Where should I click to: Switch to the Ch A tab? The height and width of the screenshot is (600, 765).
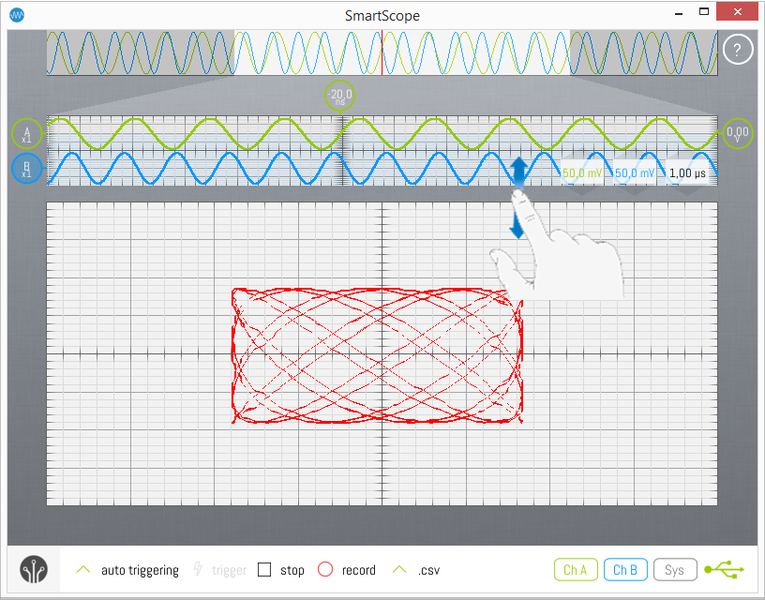575,570
